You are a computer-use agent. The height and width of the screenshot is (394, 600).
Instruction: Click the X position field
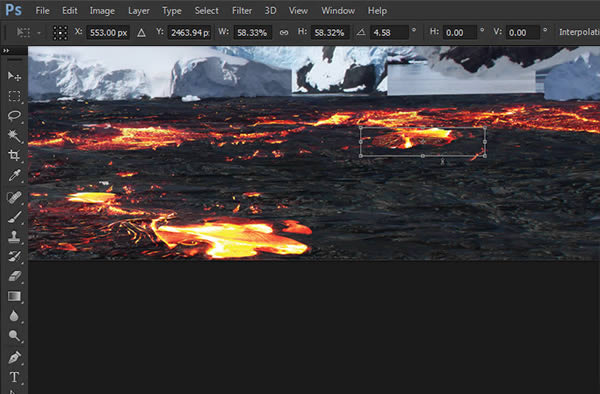click(108, 33)
